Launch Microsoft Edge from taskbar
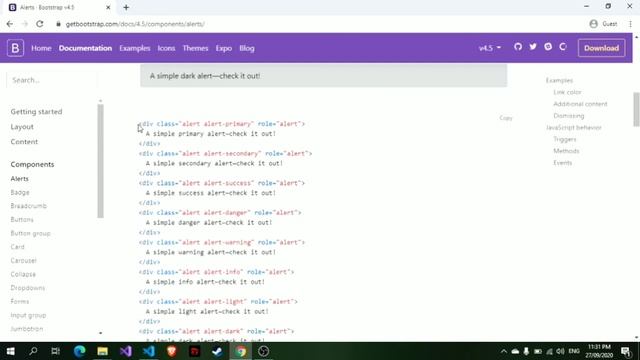Screen dimensions: 640x360 click(80, 351)
